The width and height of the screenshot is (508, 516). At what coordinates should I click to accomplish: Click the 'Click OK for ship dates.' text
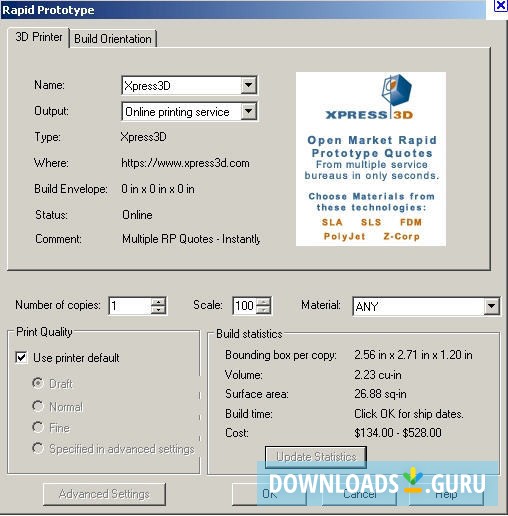tap(409, 414)
